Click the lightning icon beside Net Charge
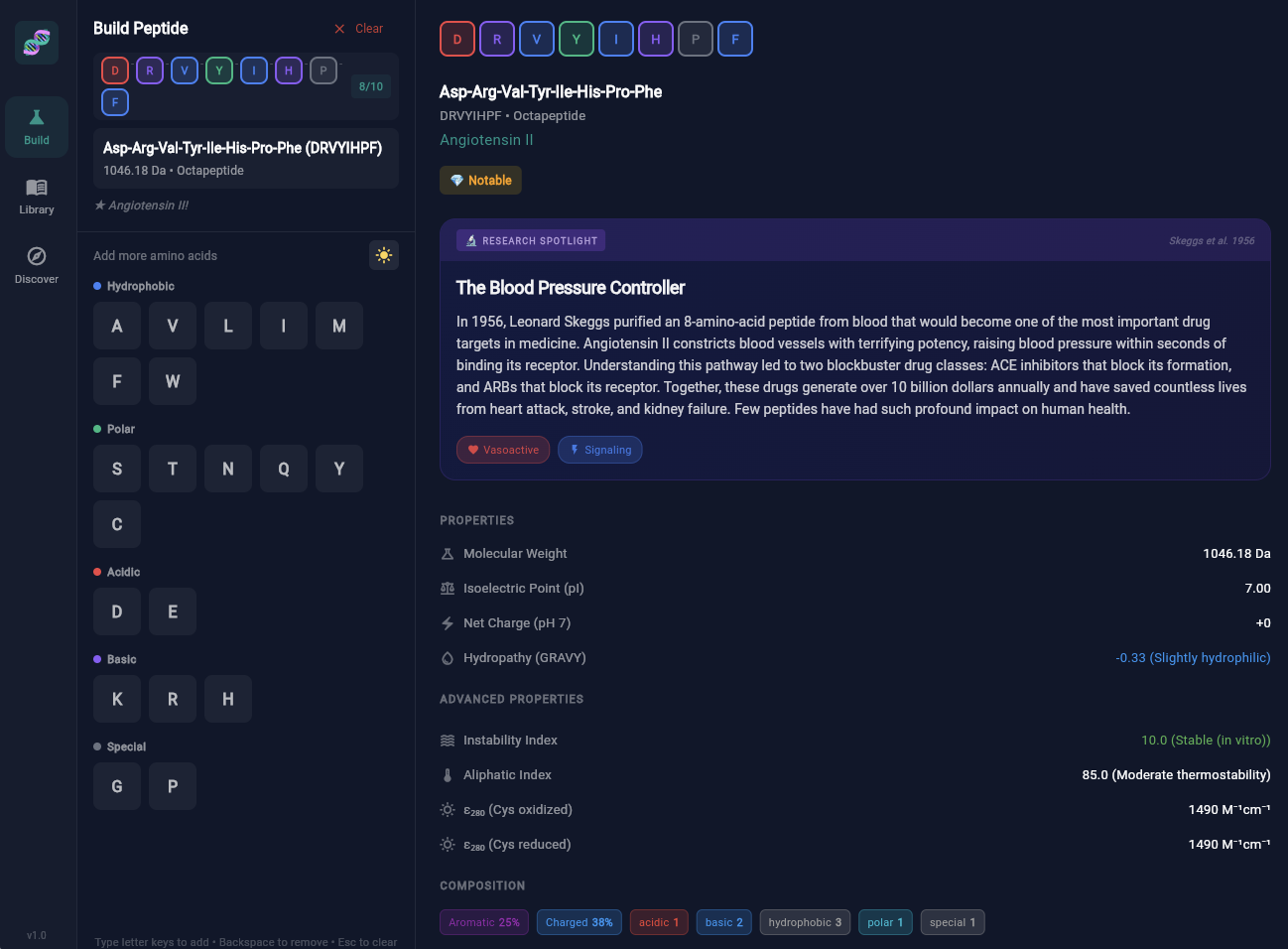The image size is (1288, 949). coord(447,622)
